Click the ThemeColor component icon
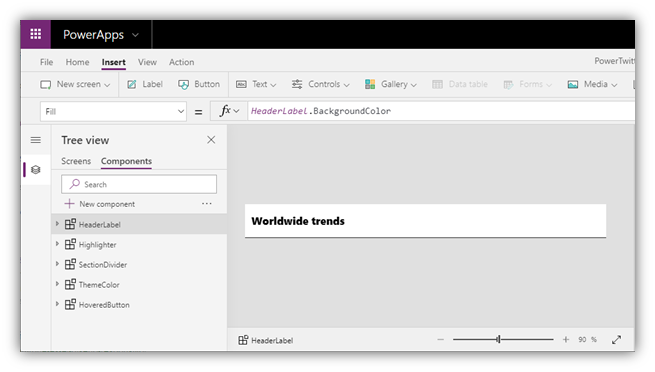The image size is (655, 372). 70,284
